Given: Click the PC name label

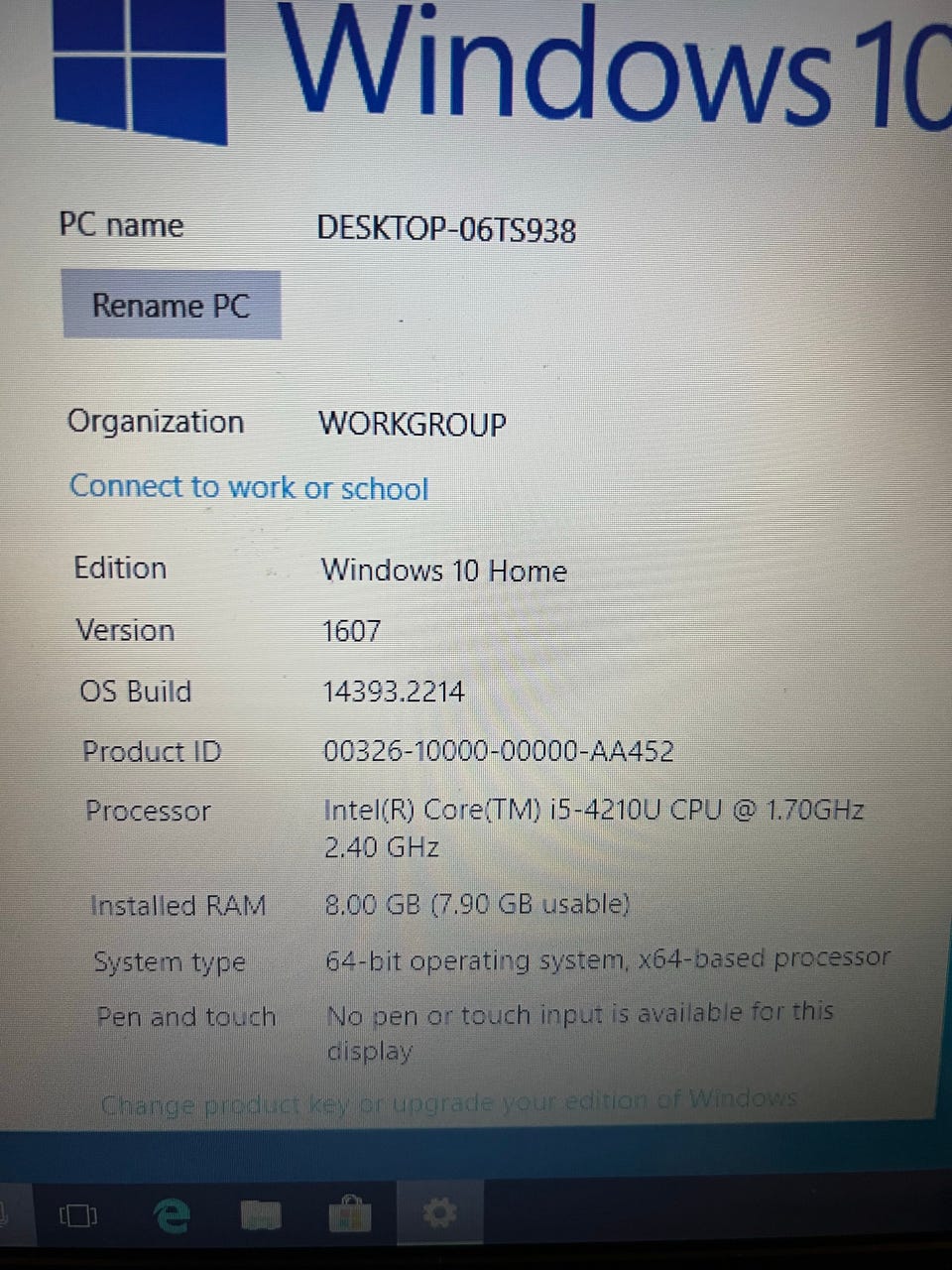Looking at the screenshot, I should tap(122, 225).
